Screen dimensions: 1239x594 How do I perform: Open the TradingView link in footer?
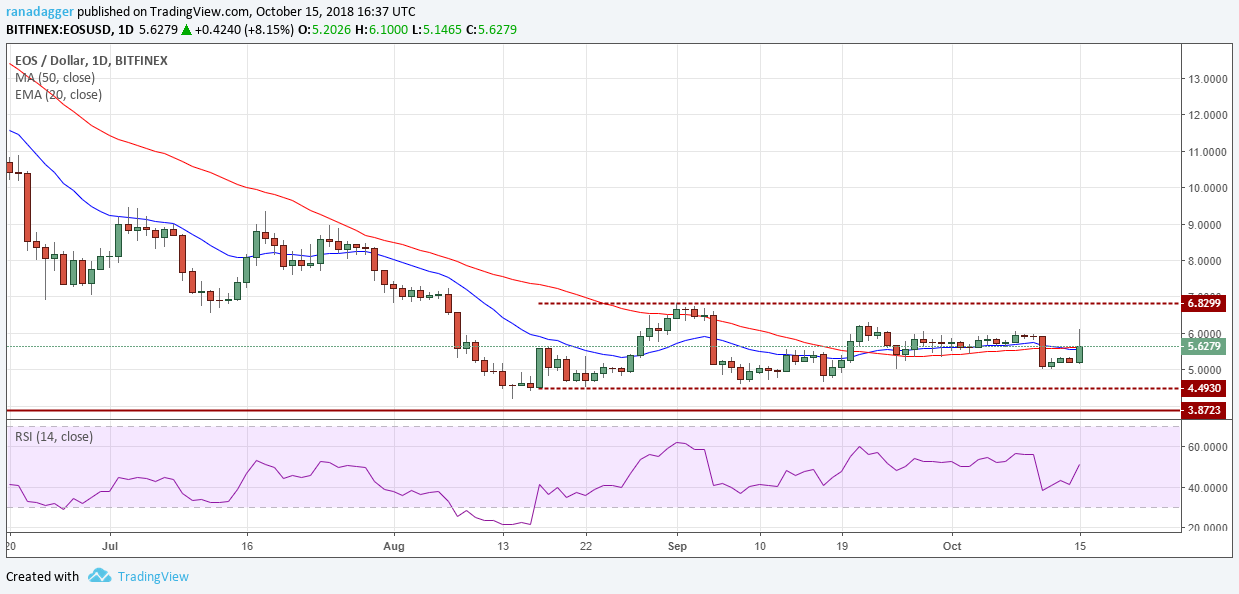(x=153, y=576)
